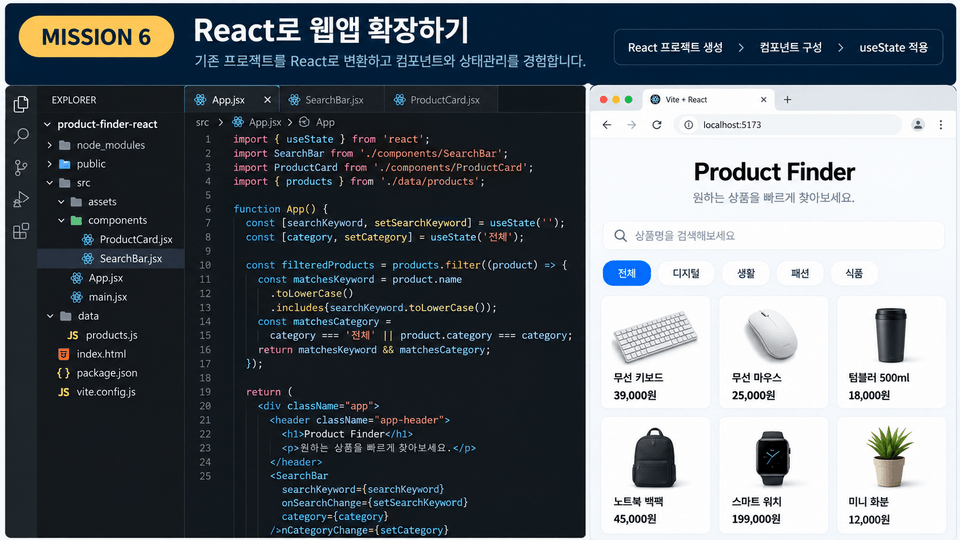This screenshot has height=540, width=960.
Task: Open the 텀블러 500ml product card
Action: pos(891,352)
